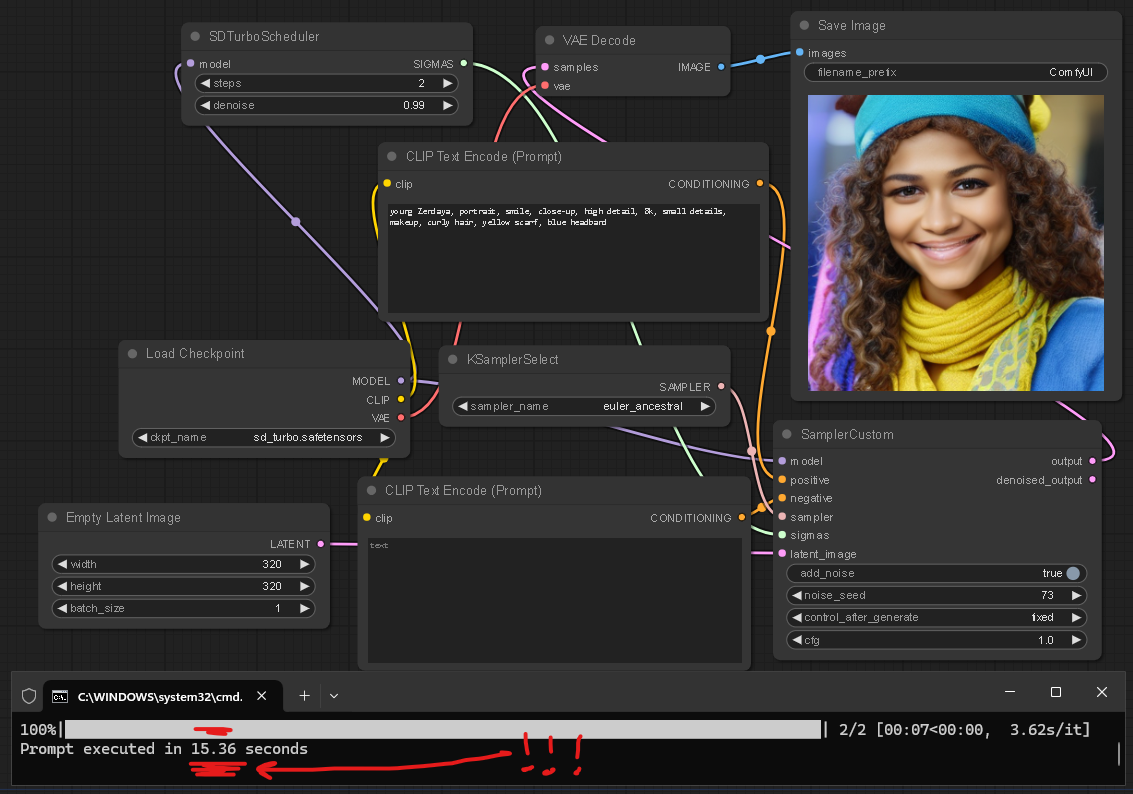This screenshot has height=794, width=1133.
Task: Click the positive prompt text box
Action: (573, 260)
